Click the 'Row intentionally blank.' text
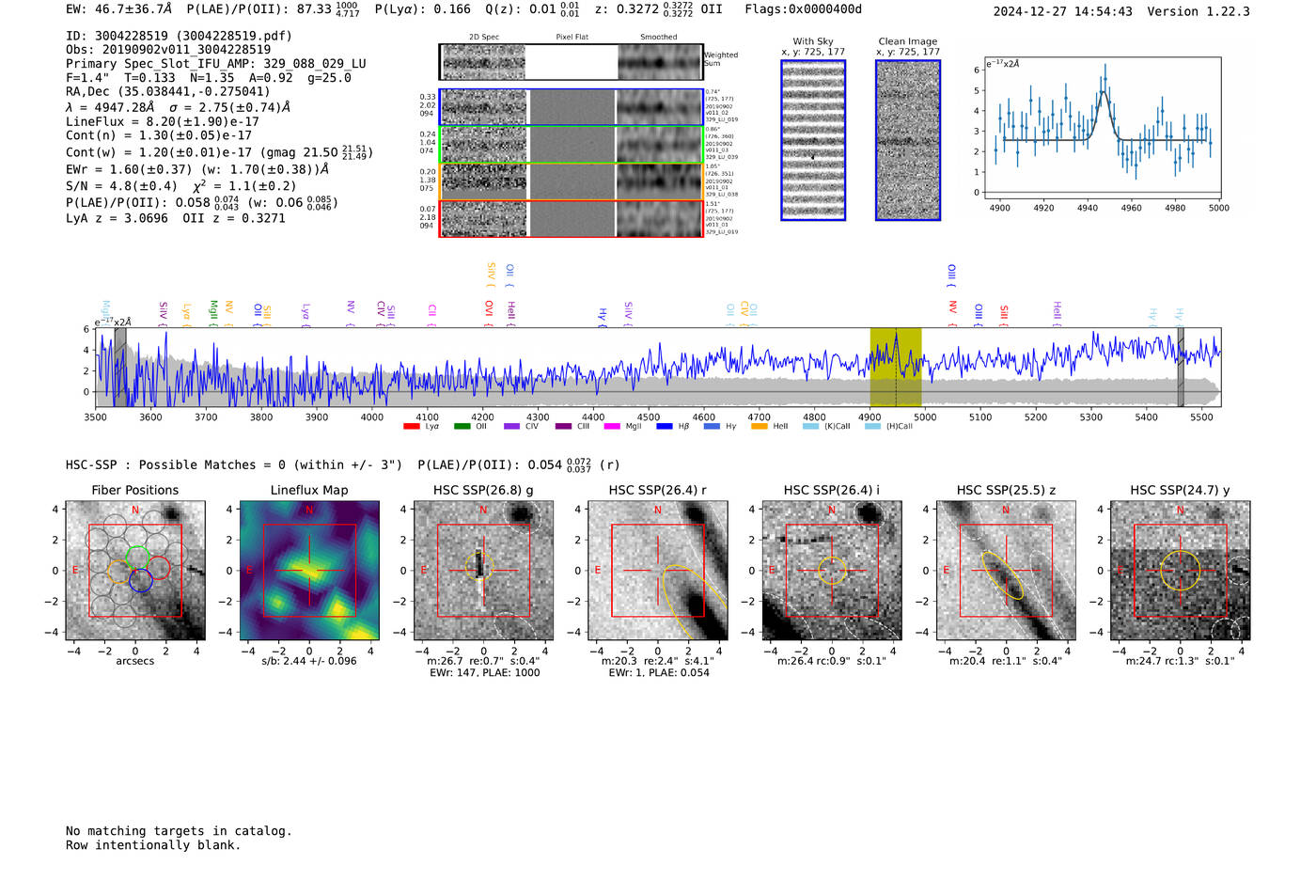1316x896 pixels. coord(153,845)
